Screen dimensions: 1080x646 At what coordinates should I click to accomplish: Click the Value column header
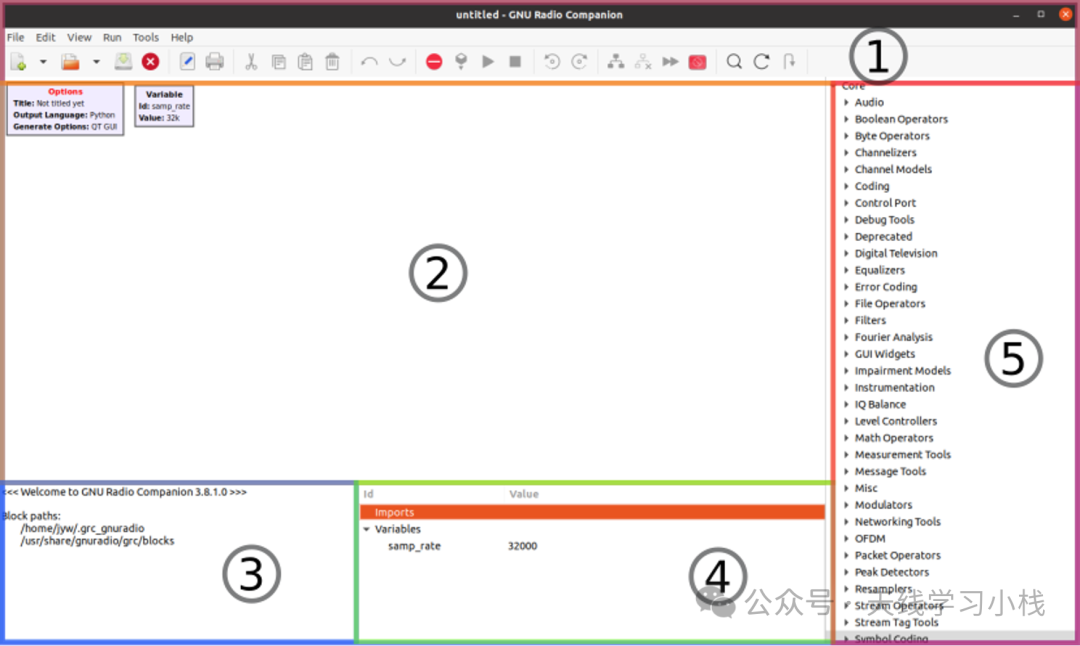[524, 494]
